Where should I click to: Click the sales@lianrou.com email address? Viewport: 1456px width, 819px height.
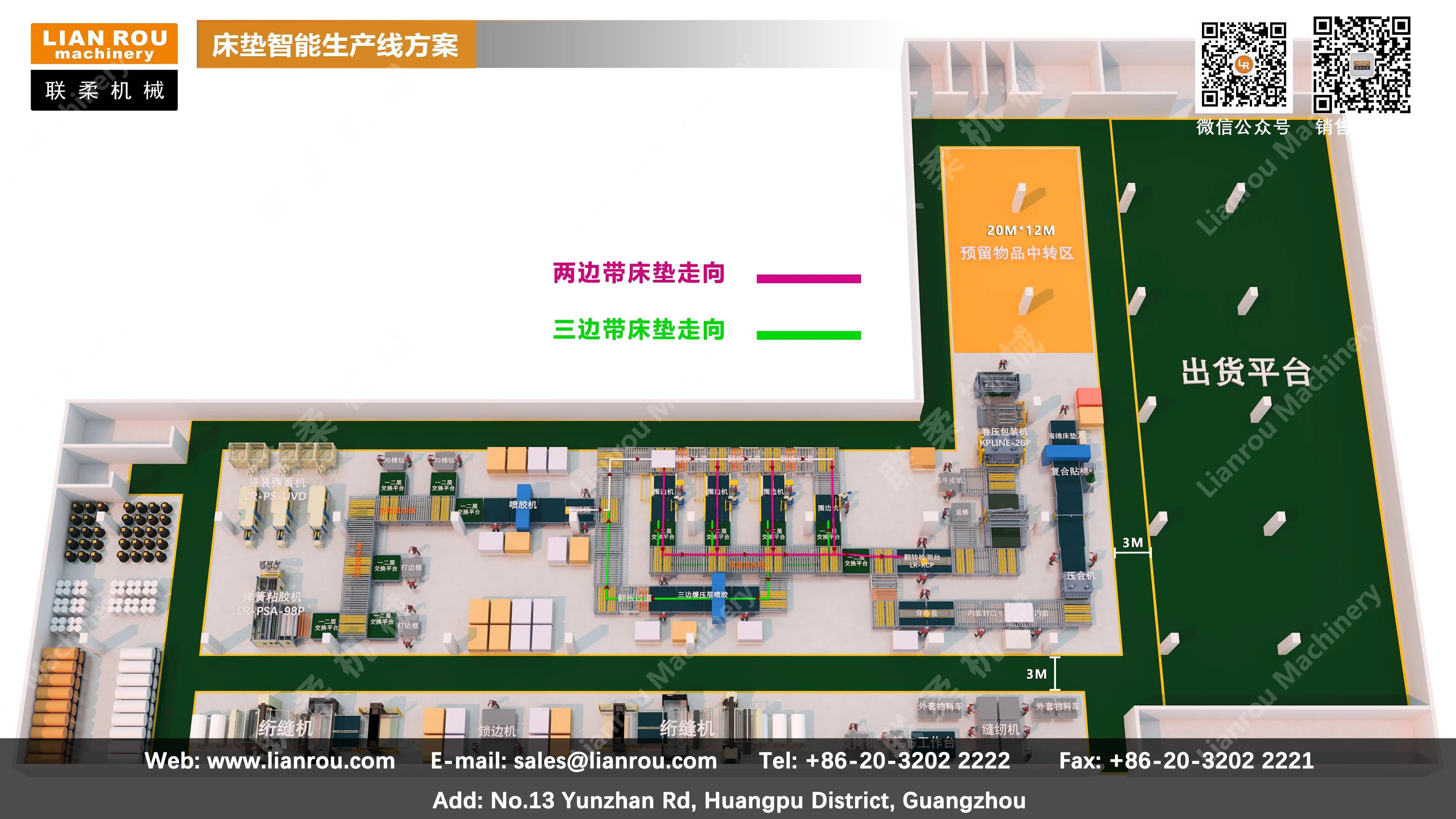(x=615, y=761)
